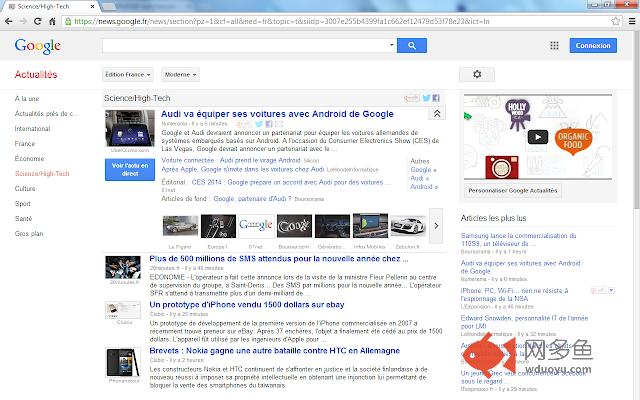This screenshot has height=400, width=640.
Task: Open the Google, partenaire d'Audi link
Action: 252,199
